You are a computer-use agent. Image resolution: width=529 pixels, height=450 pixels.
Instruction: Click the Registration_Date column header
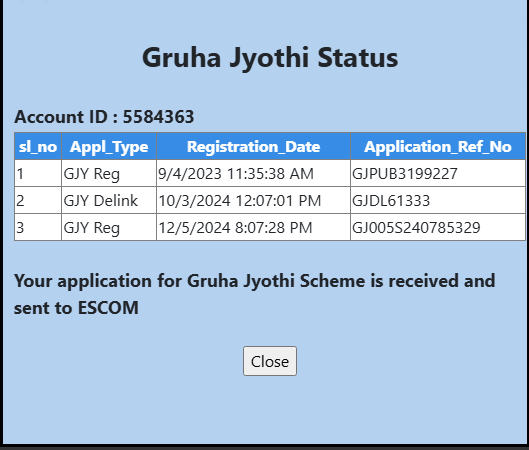(253, 146)
